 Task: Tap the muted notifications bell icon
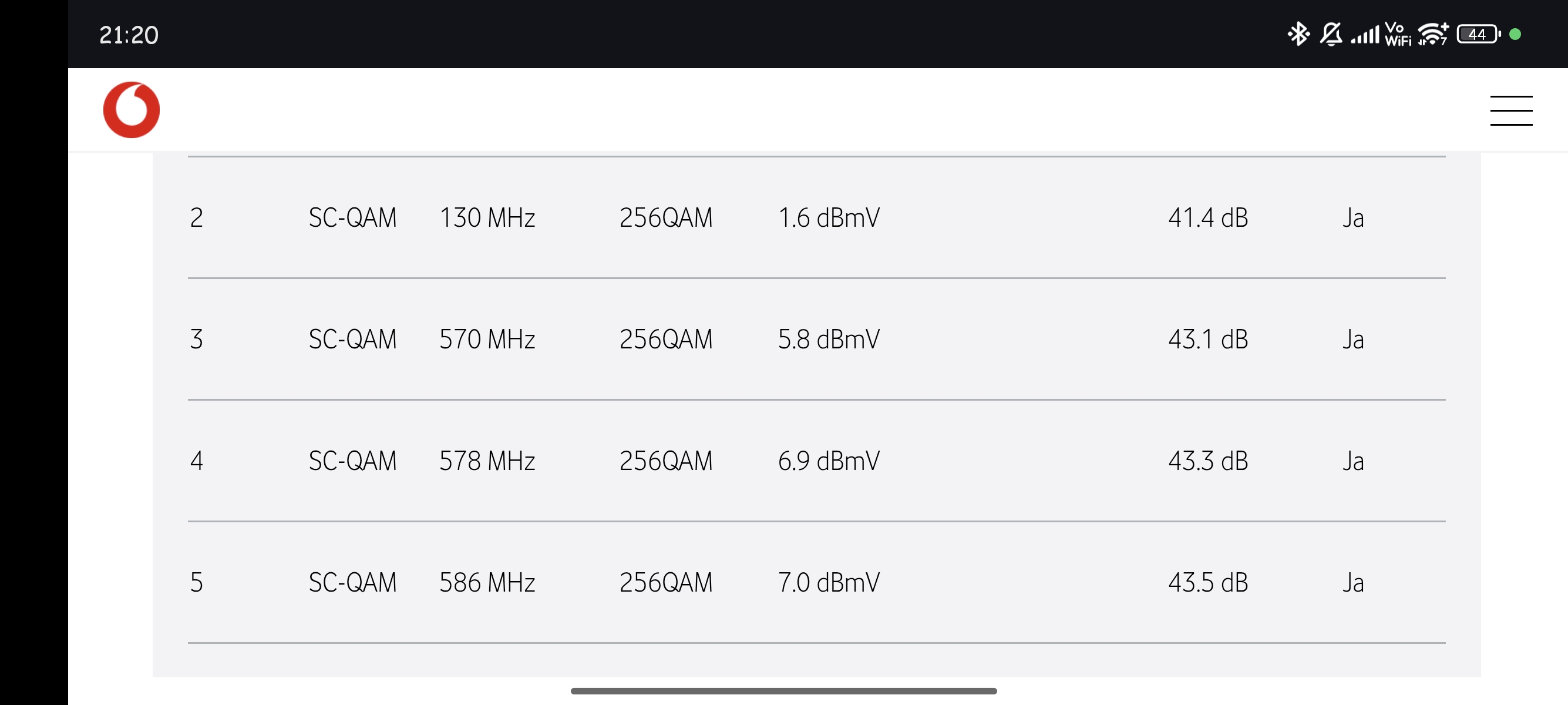point(1331,34)
